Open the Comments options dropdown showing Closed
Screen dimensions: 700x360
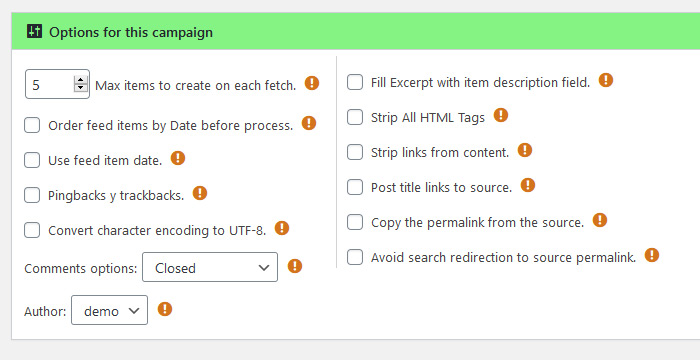point(210,267)
